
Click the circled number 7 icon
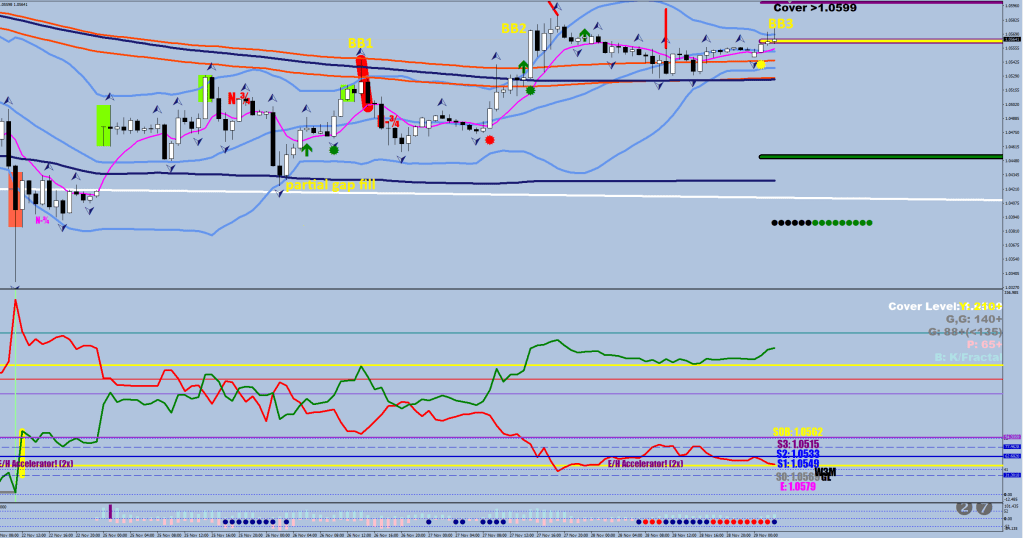(985, 508)
